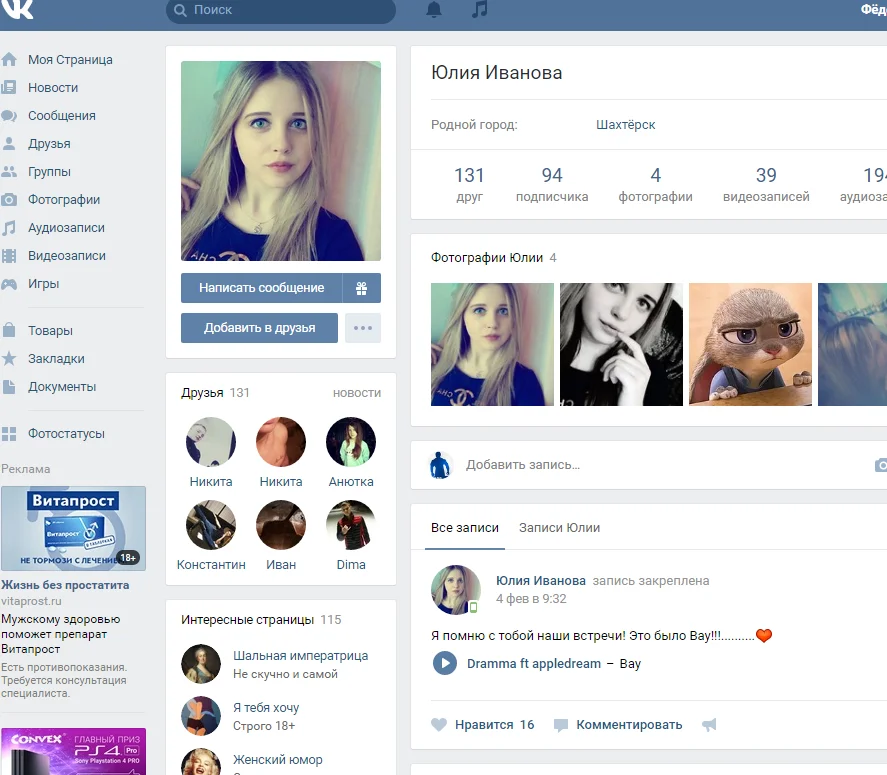Click Юлия Иванова author name on post

coord(540,580)
